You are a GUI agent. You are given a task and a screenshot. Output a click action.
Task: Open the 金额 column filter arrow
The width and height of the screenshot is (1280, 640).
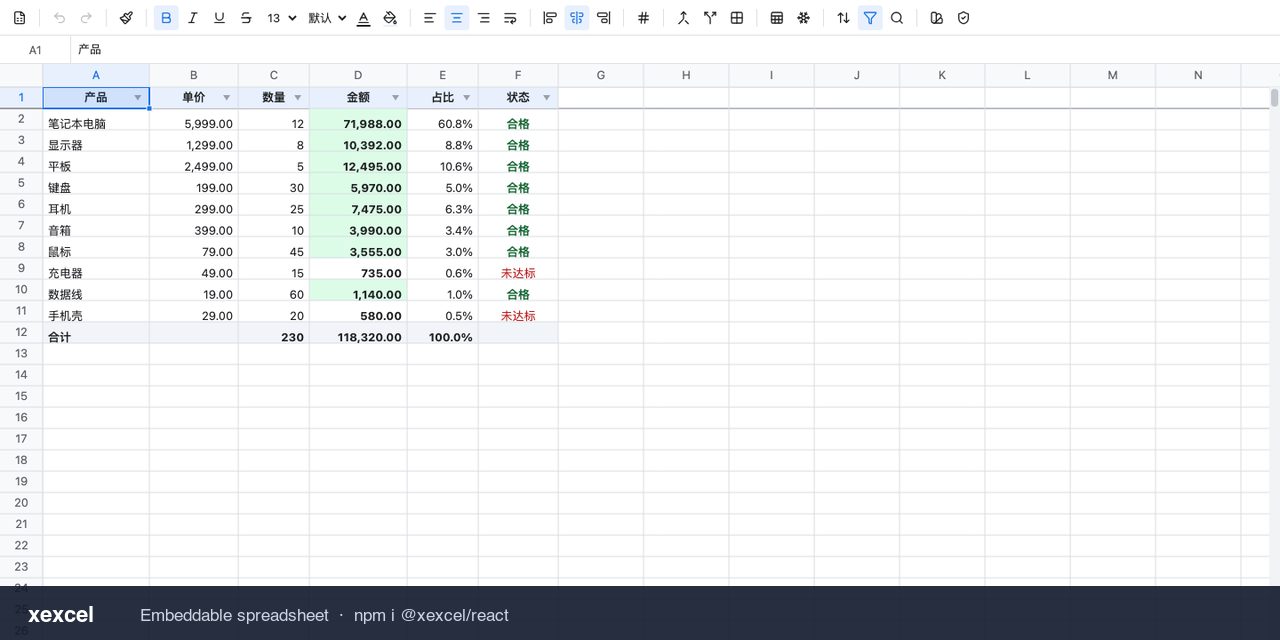(x=396, y=98)
